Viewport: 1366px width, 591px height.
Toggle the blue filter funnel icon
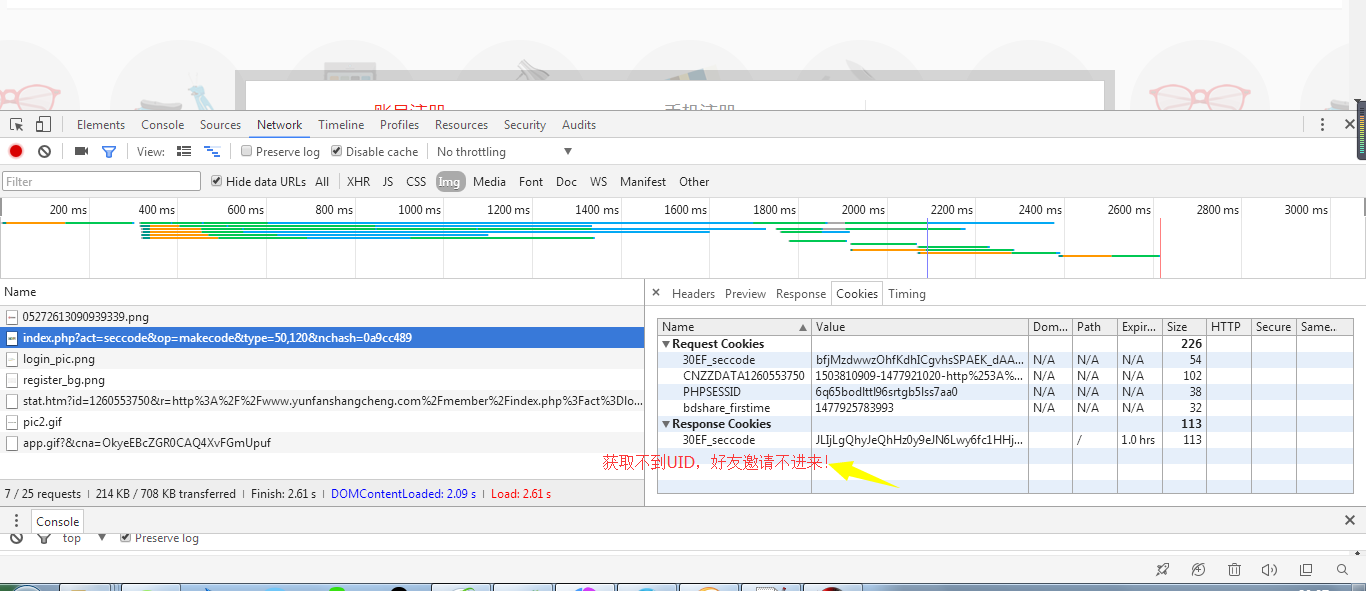coord(109,151)
